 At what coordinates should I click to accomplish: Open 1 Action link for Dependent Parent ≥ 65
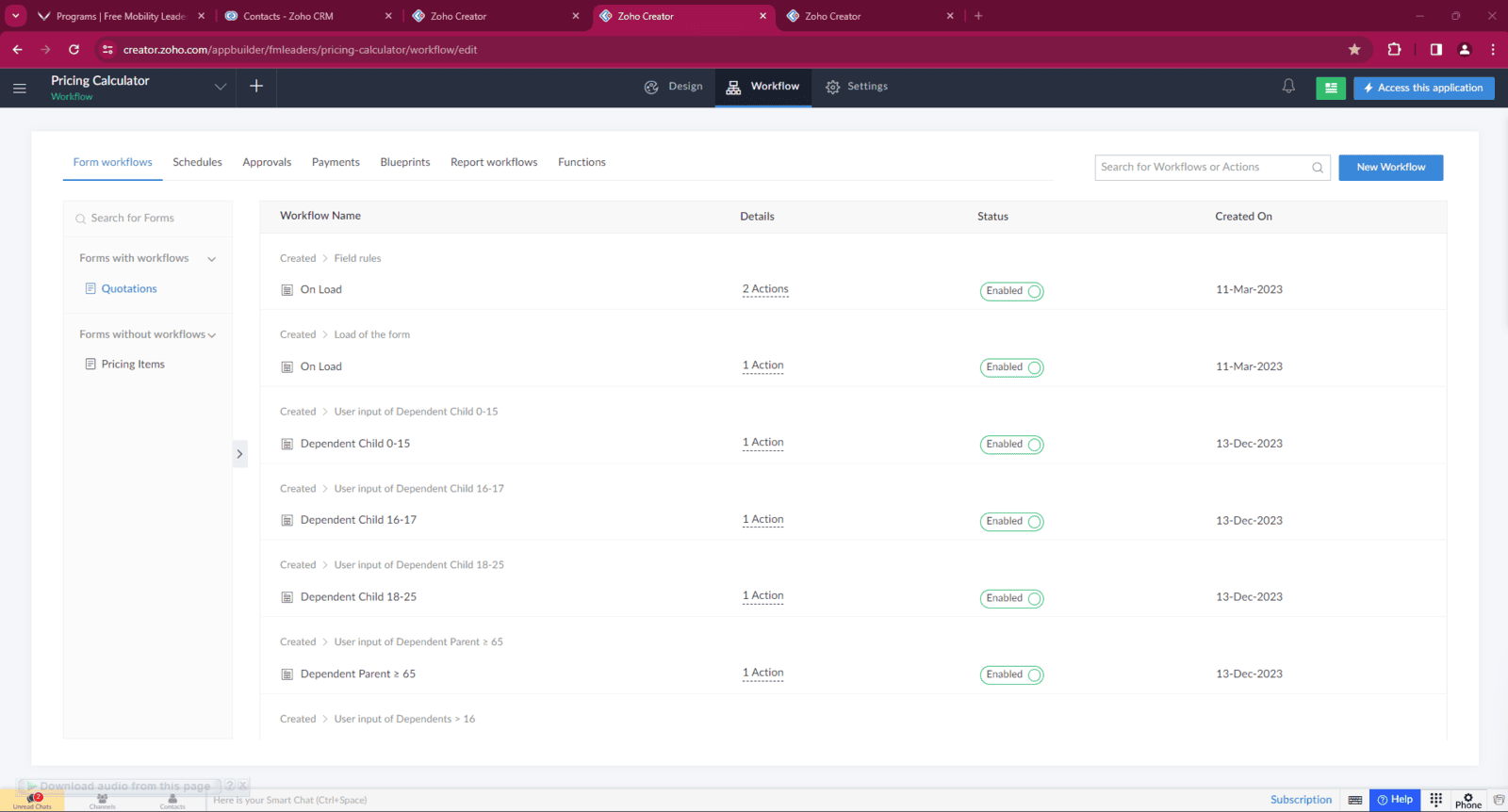coord(762,674)
